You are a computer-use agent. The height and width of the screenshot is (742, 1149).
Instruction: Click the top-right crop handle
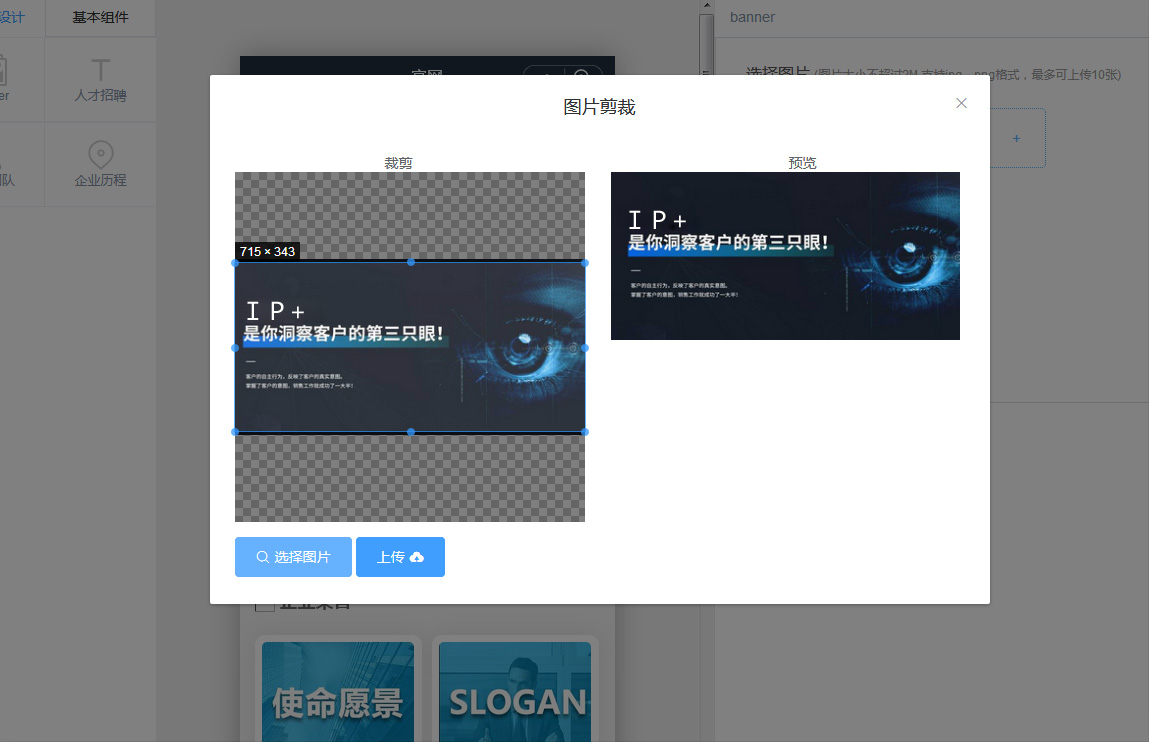(585, 263)
